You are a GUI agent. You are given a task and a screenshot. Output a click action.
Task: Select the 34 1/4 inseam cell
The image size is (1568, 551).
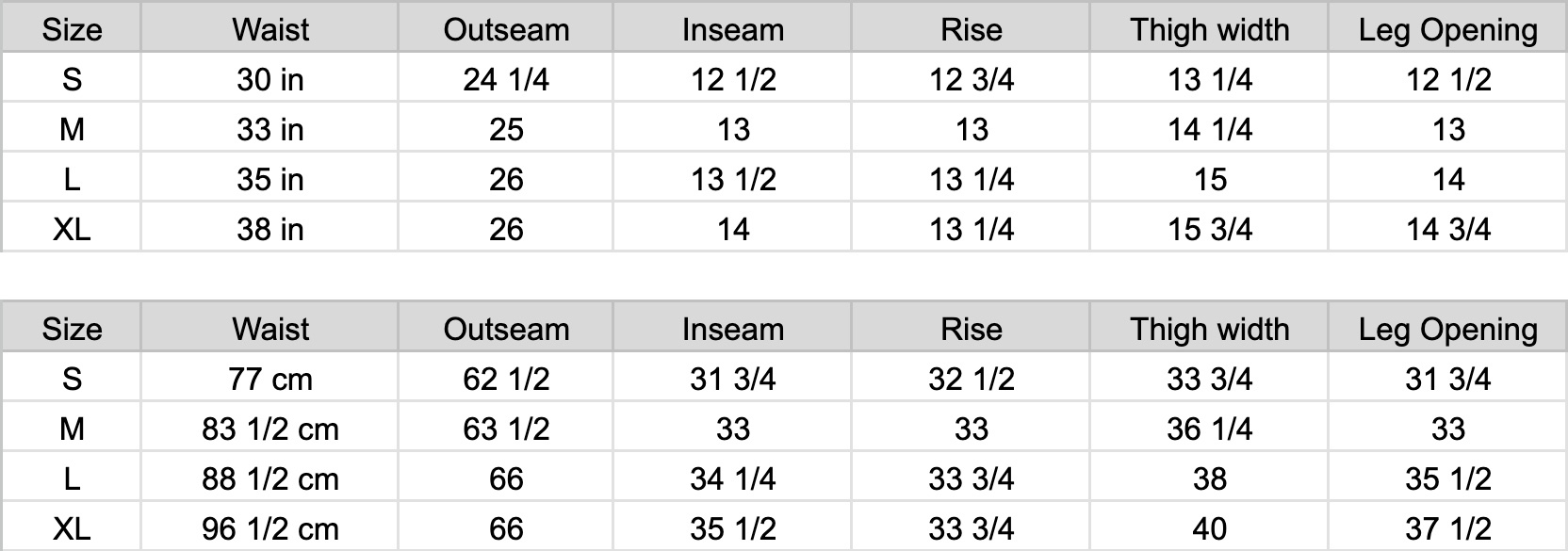click(733, 478)
